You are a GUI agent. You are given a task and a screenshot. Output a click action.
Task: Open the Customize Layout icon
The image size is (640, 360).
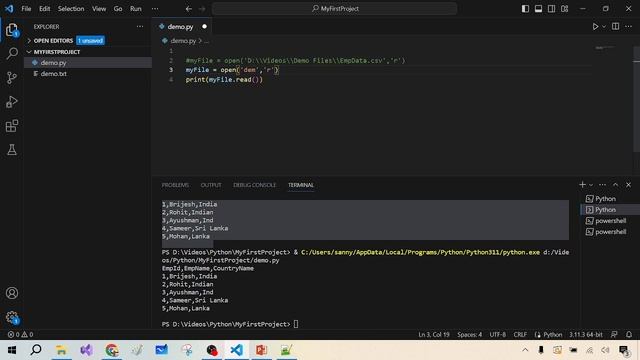(x=564, y=9)
